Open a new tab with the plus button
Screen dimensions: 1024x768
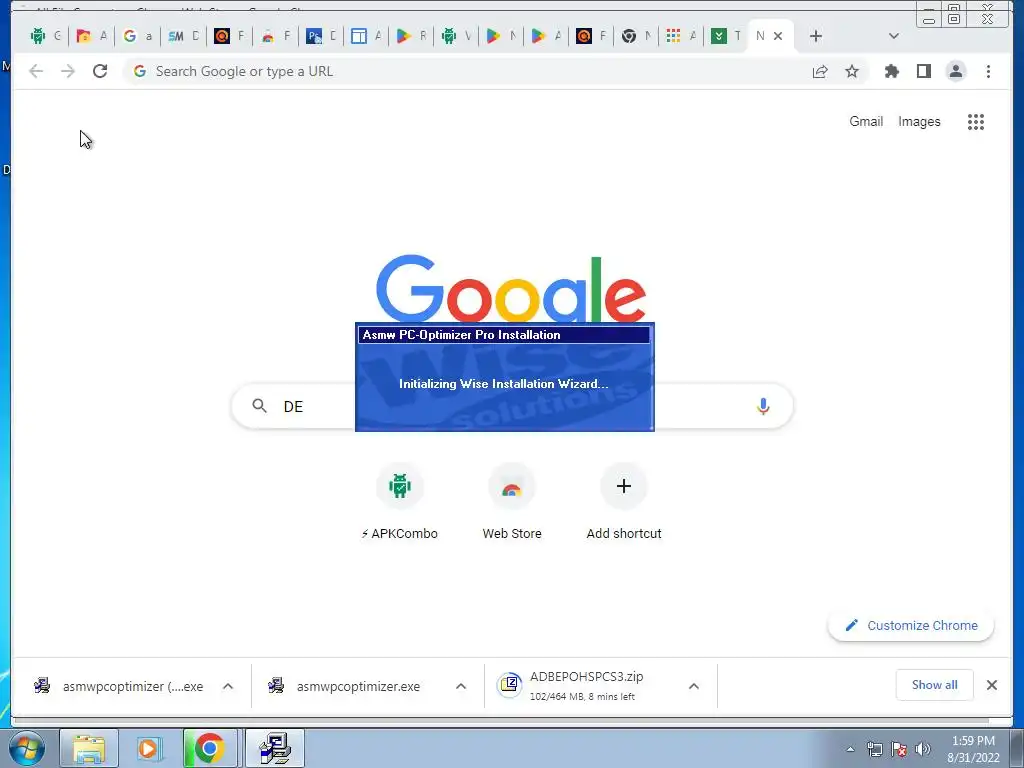[x=816, y=36]
